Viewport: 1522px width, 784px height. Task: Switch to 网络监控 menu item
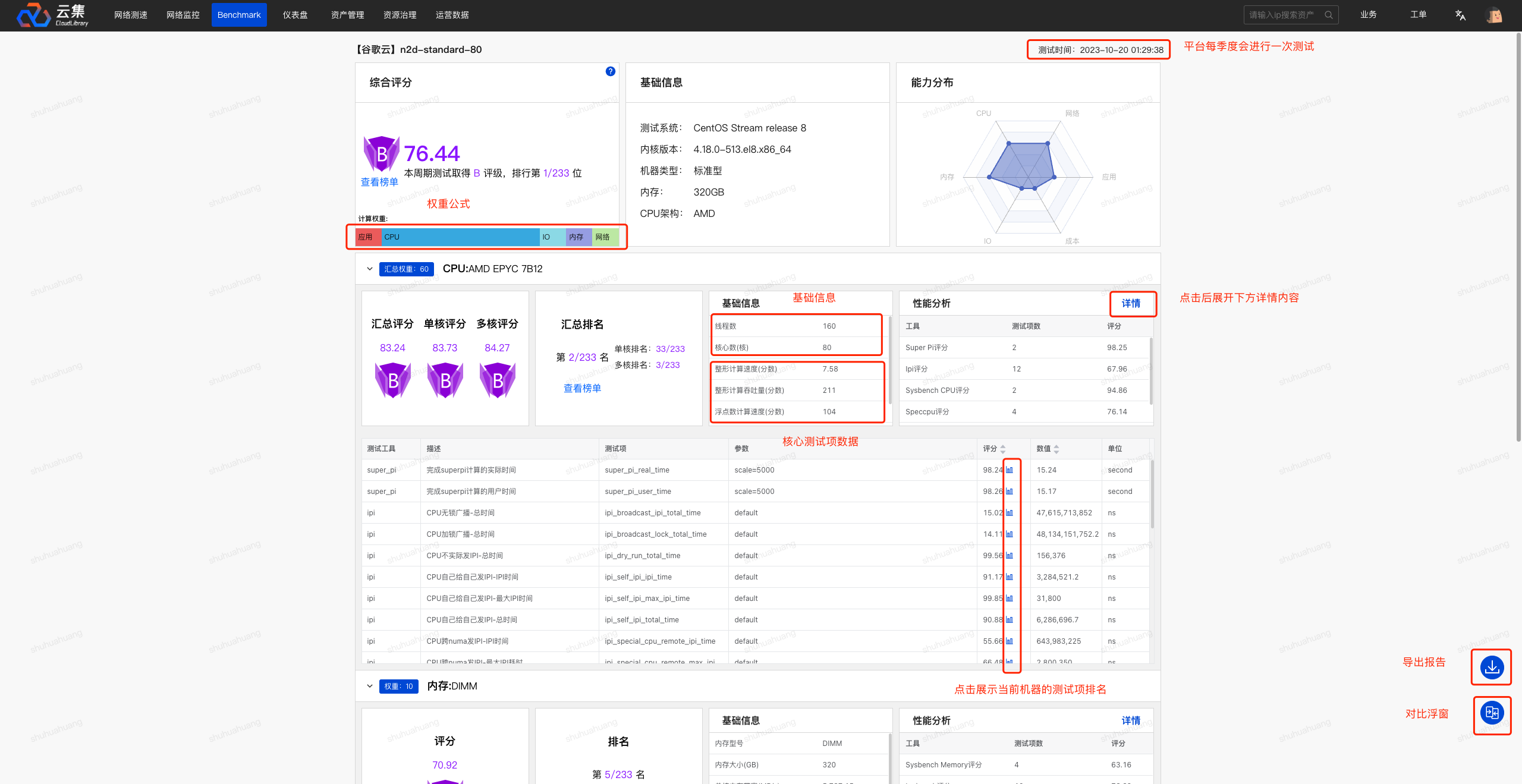tap(183, 15)
